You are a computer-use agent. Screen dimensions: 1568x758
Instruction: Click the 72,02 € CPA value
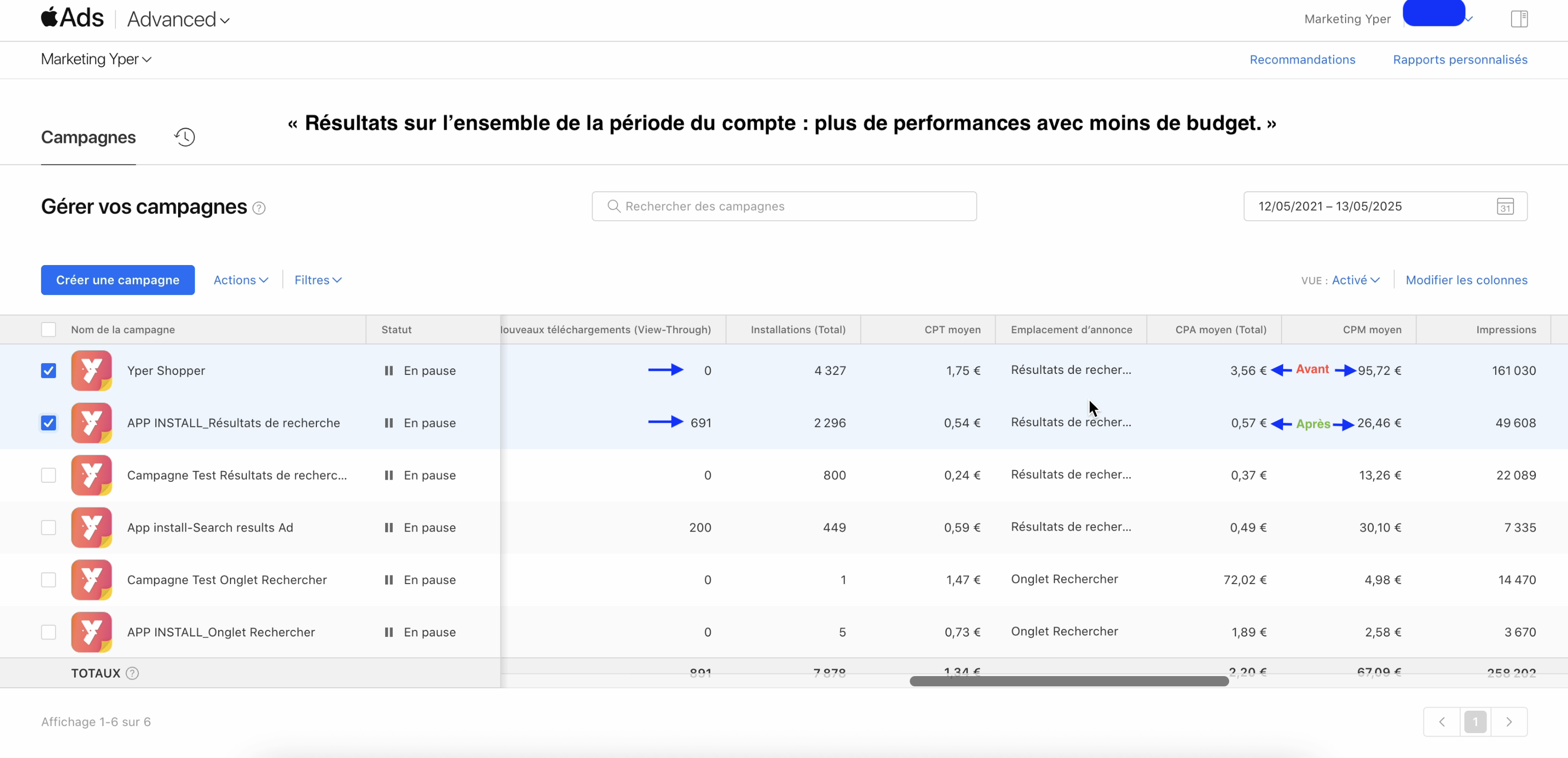click(1245, 579)
